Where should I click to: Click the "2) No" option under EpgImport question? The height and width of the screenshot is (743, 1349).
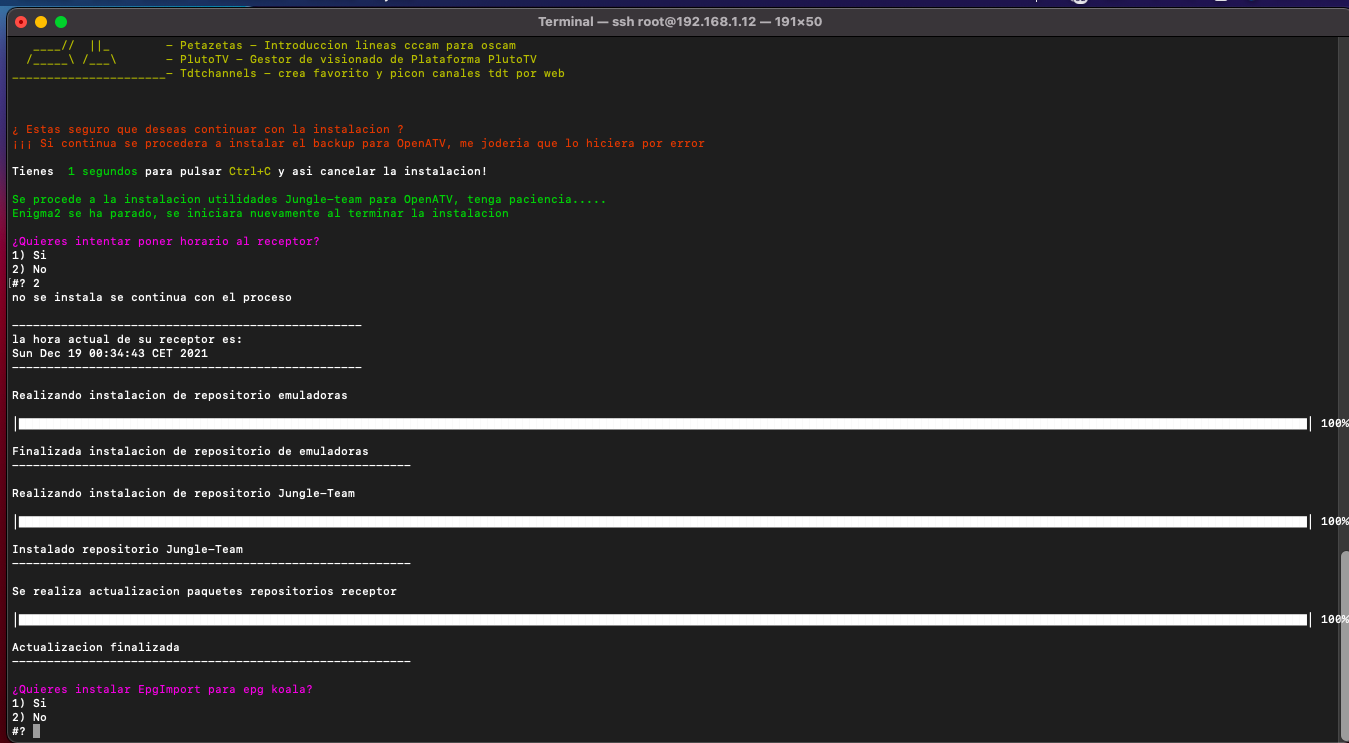click(x=29, y=718)
